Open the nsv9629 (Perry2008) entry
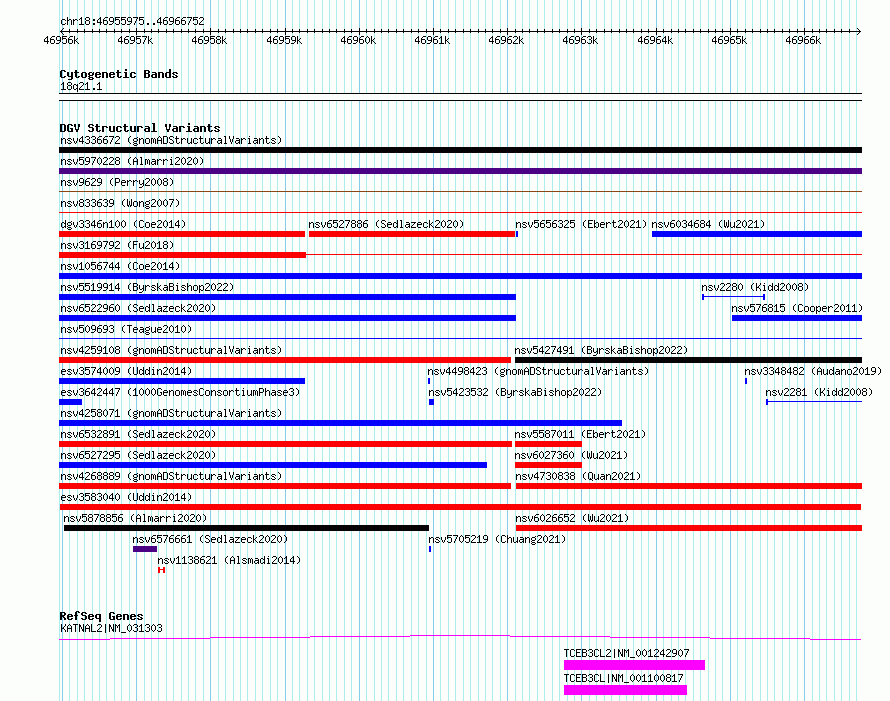This screenshot has height=701, width=890. [117, 182]
